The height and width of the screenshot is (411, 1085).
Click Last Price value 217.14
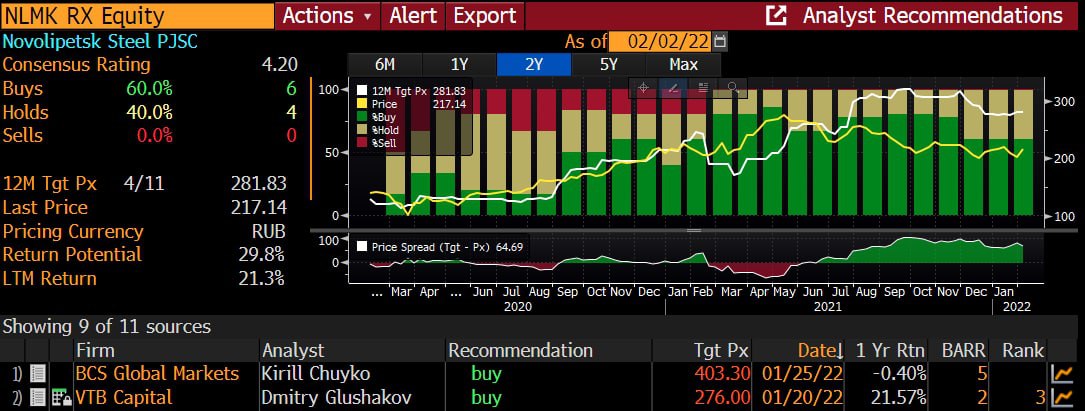pos(258,208)
